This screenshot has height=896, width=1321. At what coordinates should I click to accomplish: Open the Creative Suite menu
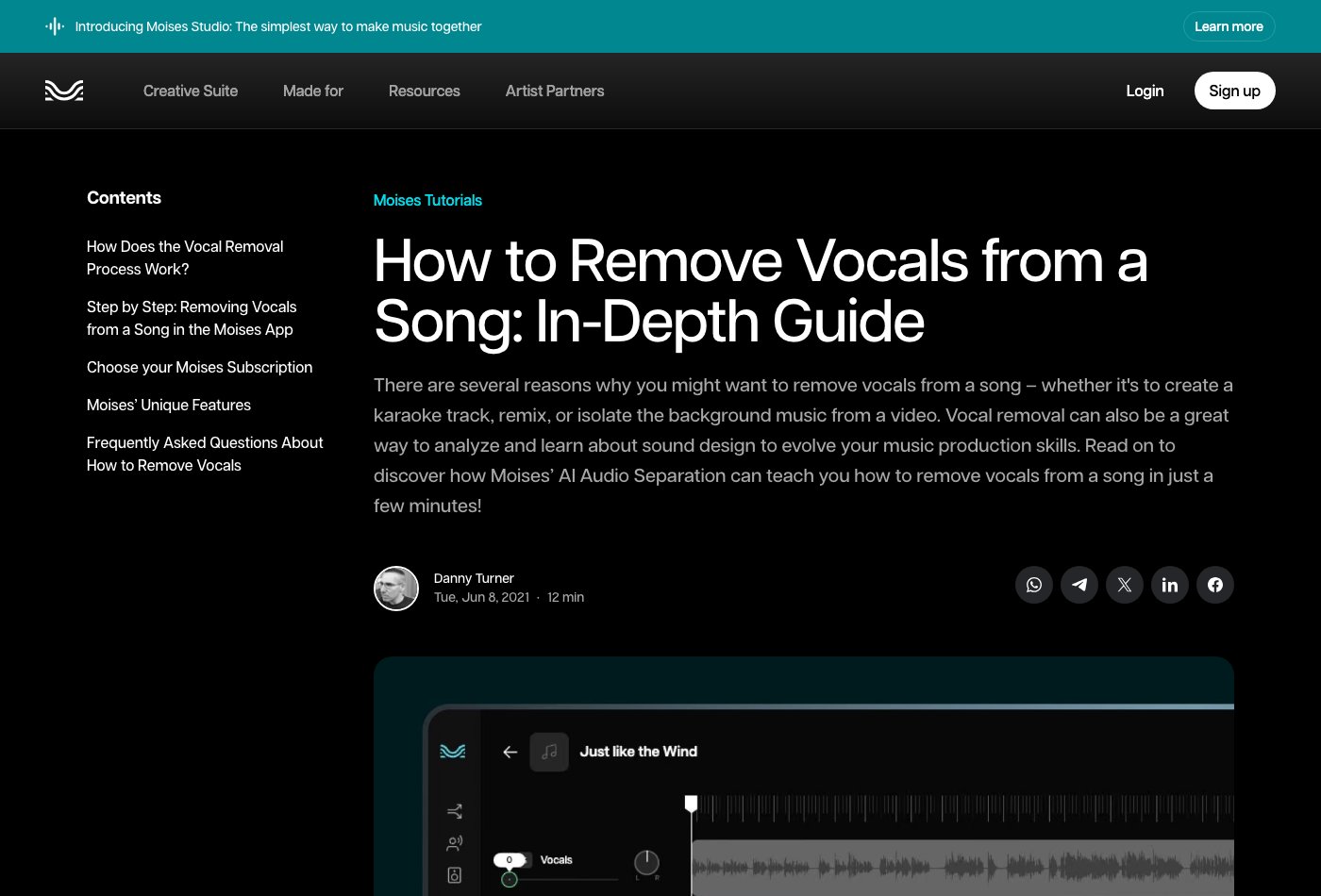click(x=191, y=91)
